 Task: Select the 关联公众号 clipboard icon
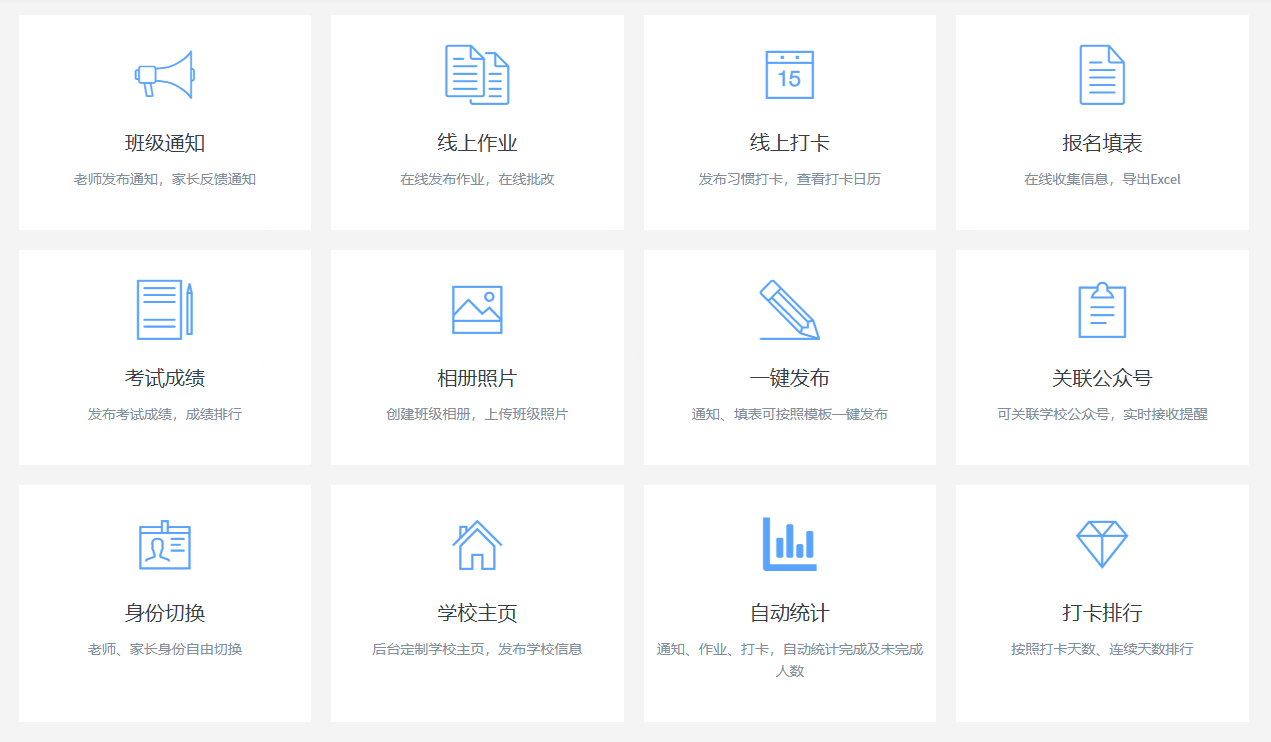[x=1102, y=309]
